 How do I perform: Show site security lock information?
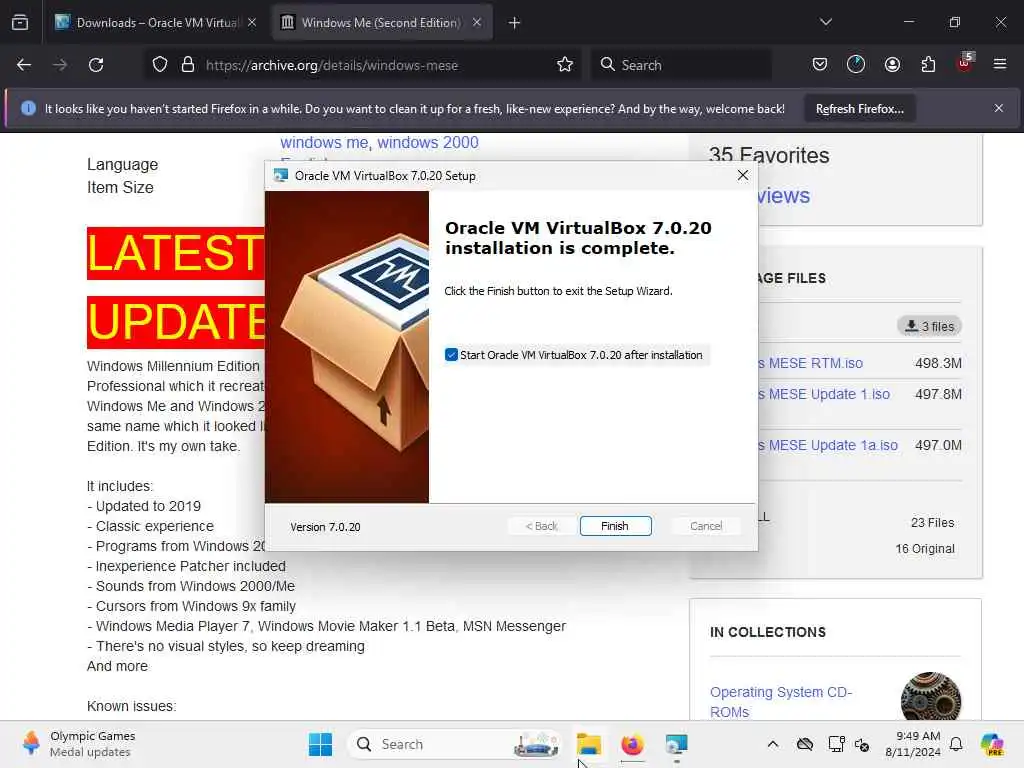(x=188, y=65)
